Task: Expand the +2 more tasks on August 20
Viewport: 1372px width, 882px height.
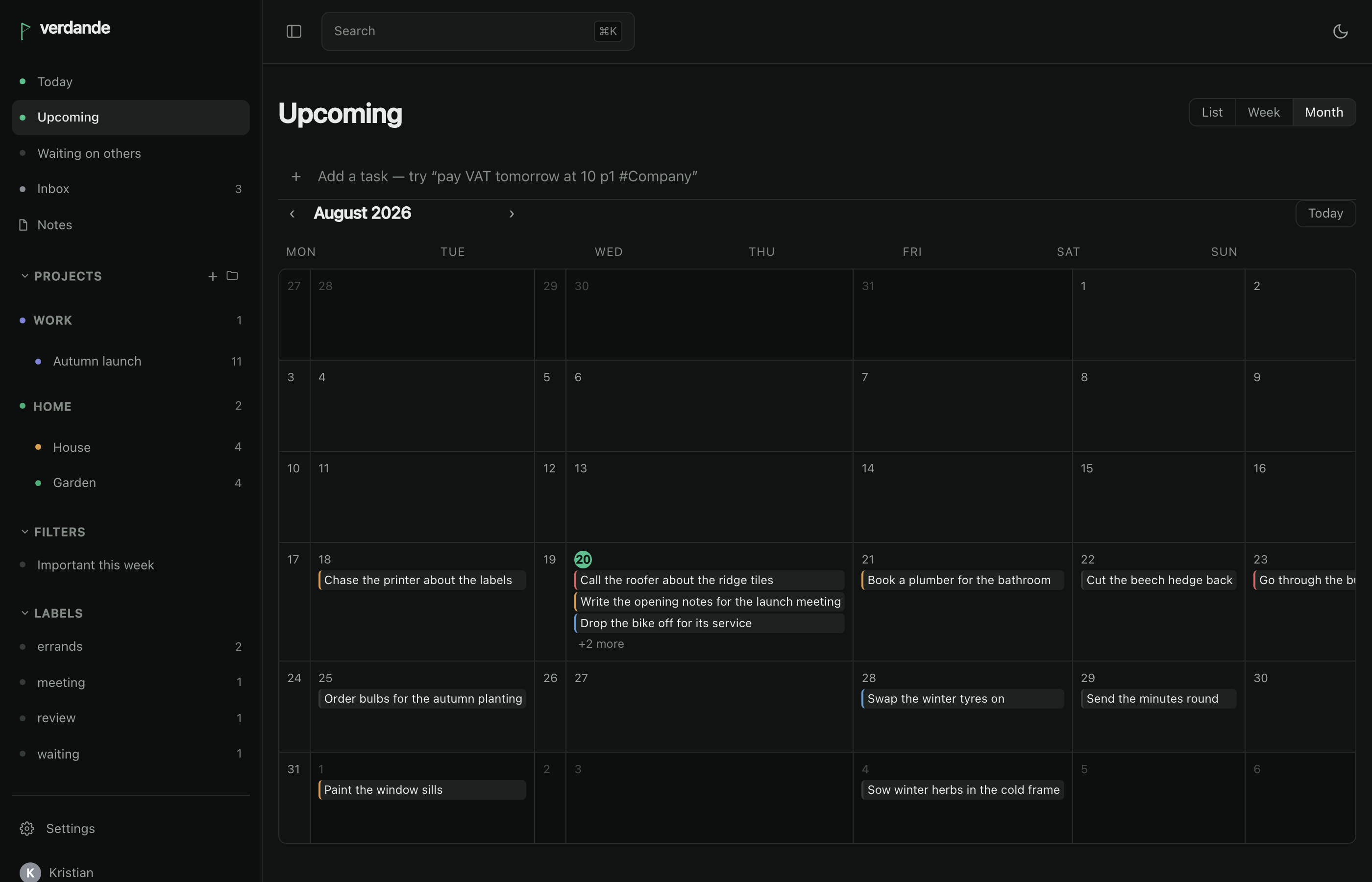Action: click(x=601, y=644)
